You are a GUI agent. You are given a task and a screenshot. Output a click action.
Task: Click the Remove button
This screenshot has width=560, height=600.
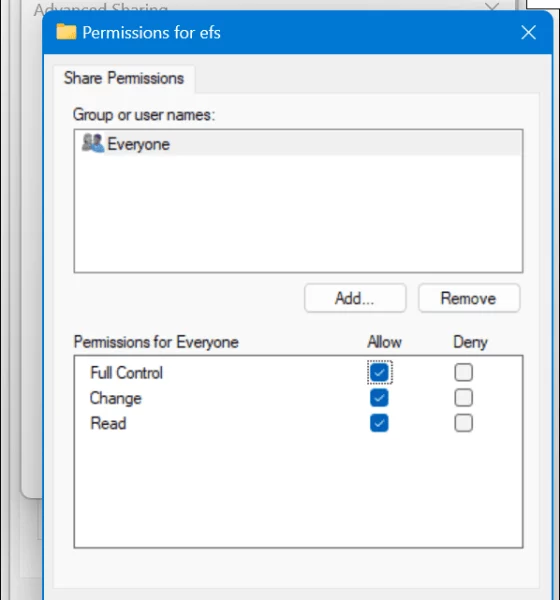point(469,298)
